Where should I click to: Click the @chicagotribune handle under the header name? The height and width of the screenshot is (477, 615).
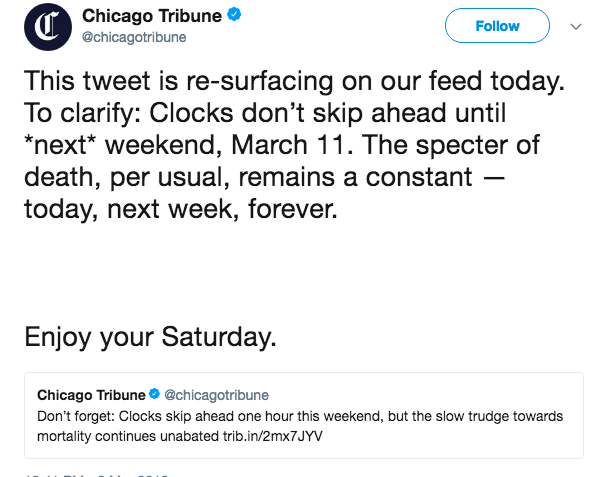coord(134,37)
